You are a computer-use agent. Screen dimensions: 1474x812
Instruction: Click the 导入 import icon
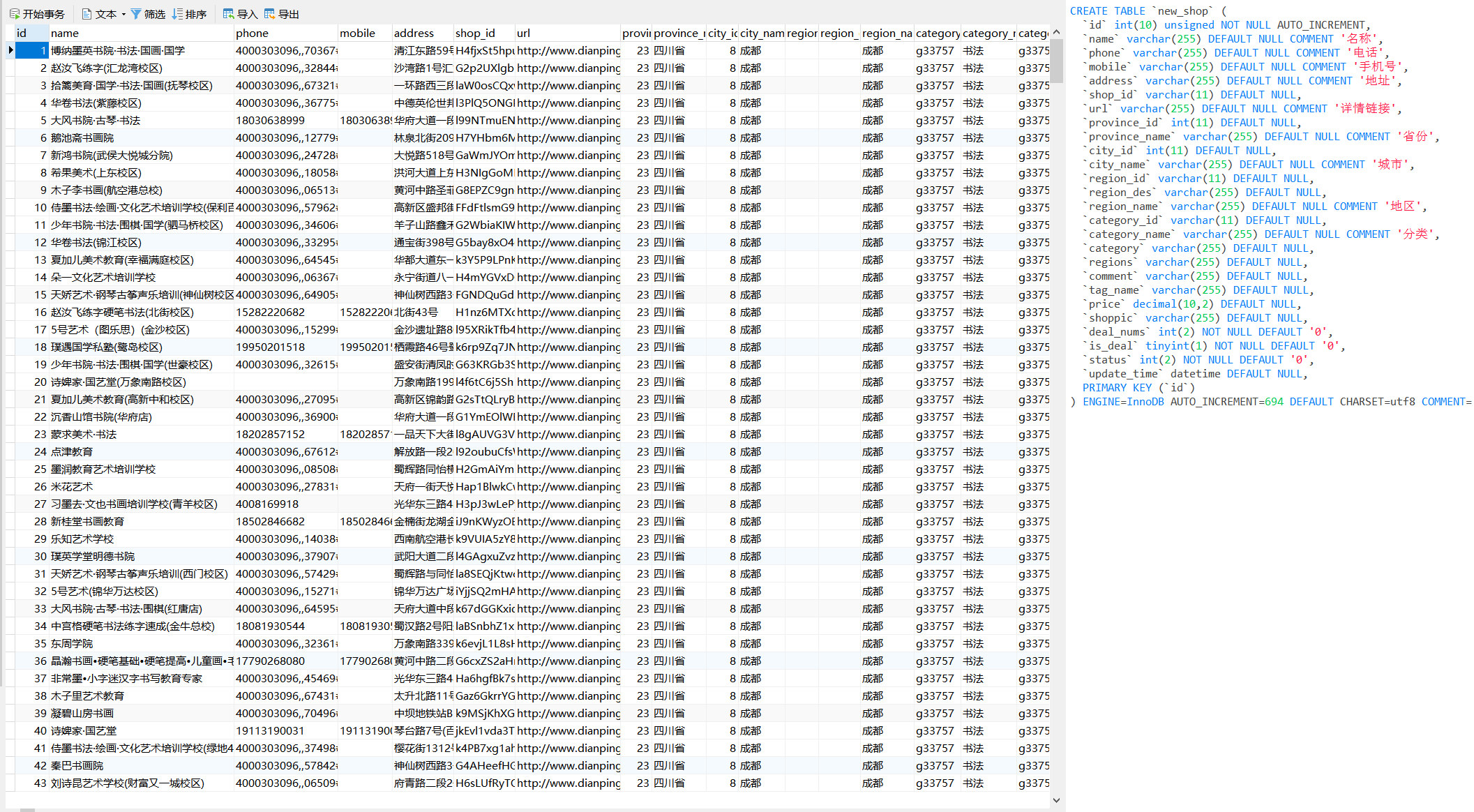[x=228, y=14]
